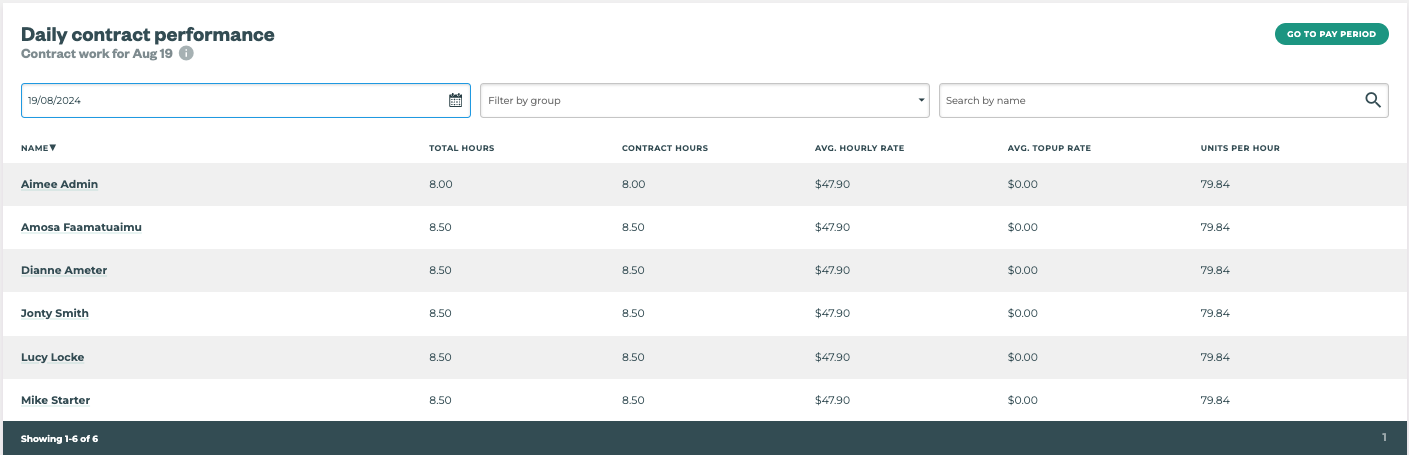
Task: Click the magnifying glass search icon
Action: click(1373, 100)
